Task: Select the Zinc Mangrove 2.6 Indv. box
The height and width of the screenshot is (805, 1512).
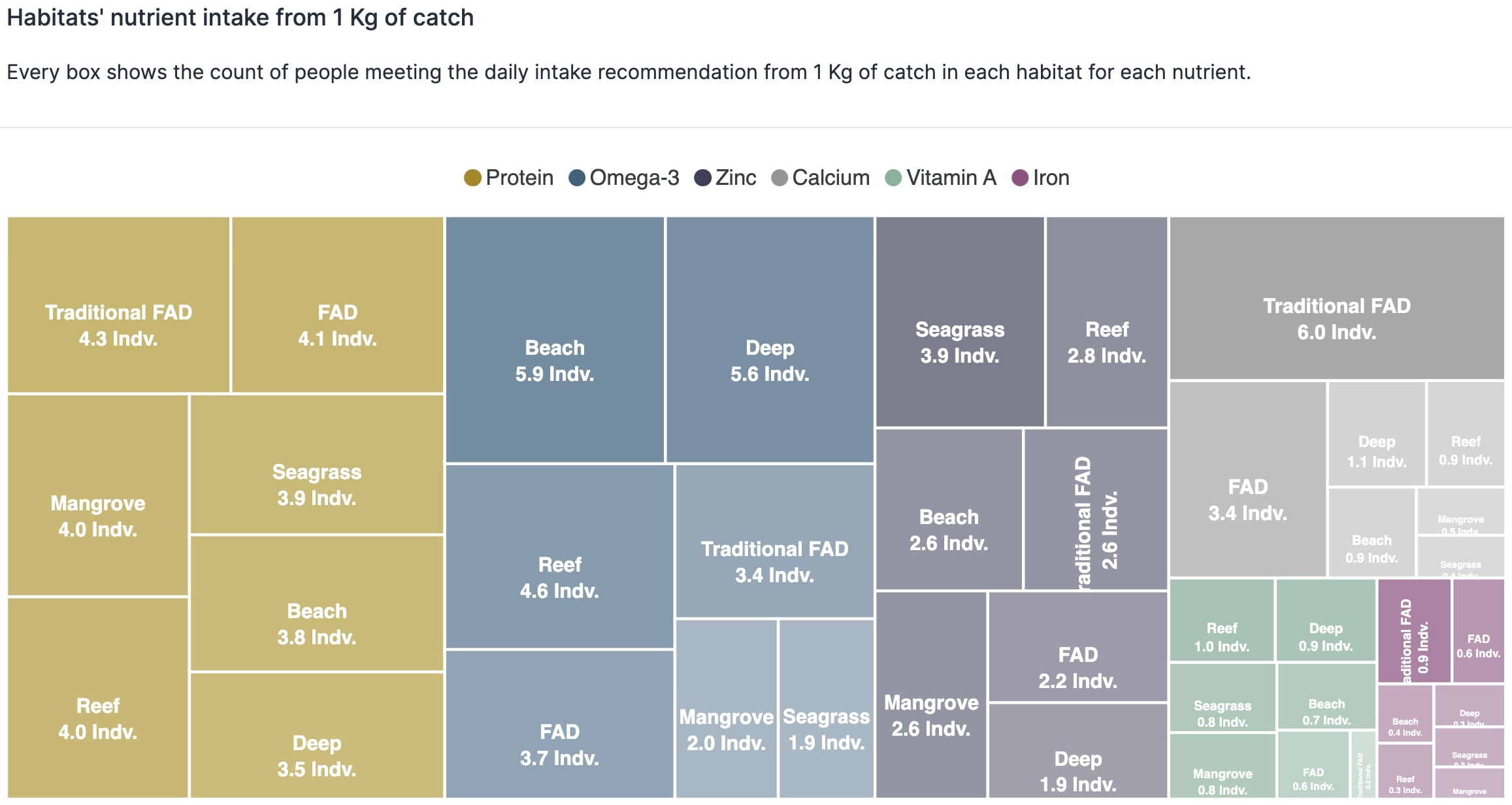Action: [x=930, y=695]
